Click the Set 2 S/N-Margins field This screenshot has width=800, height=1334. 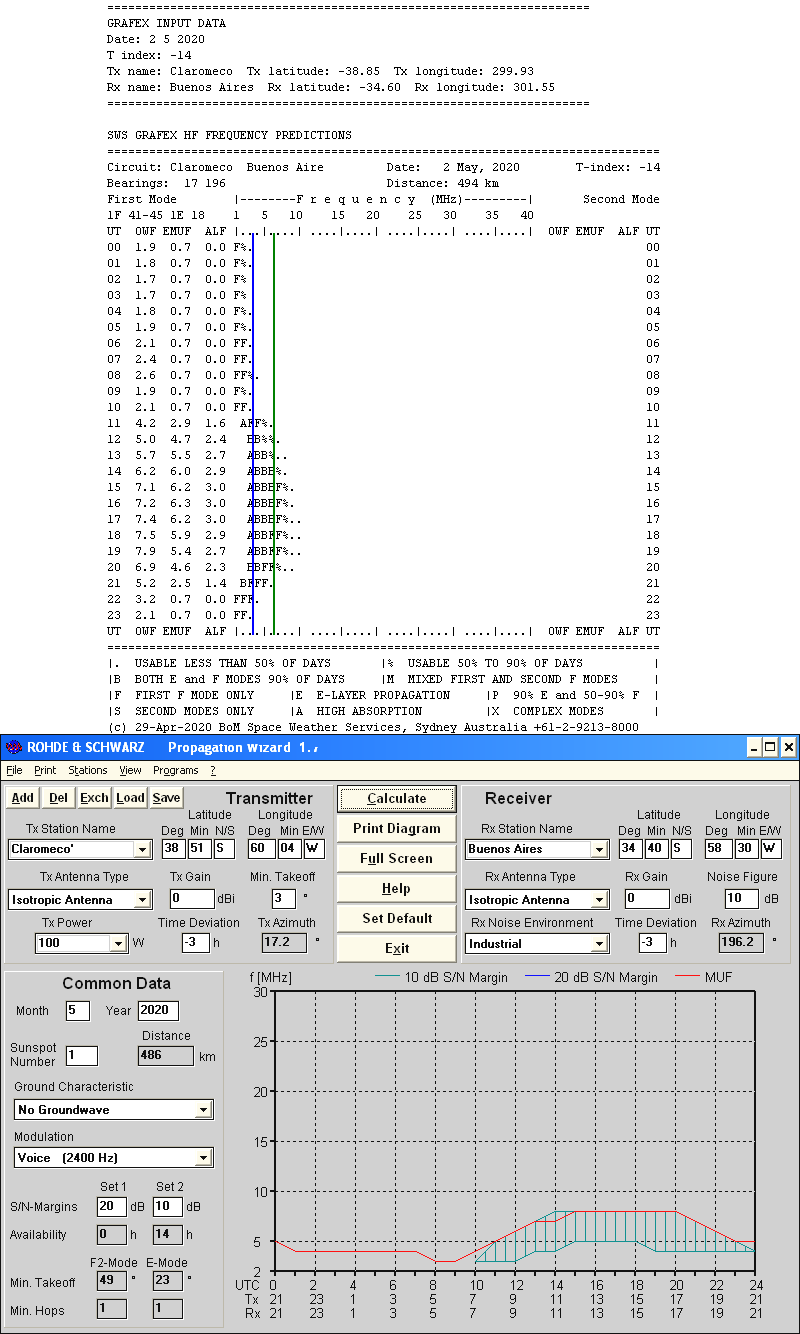pos(167,1207)
